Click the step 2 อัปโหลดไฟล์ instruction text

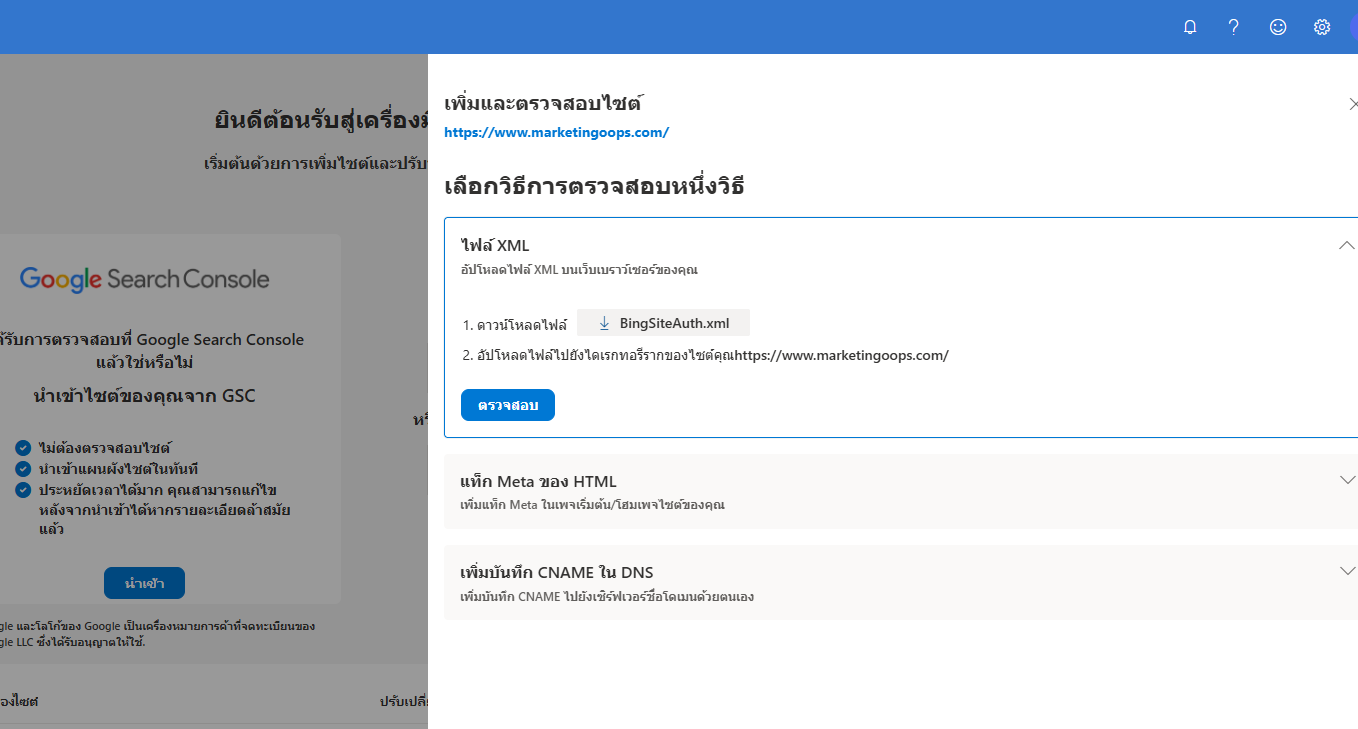coord(705,355)
